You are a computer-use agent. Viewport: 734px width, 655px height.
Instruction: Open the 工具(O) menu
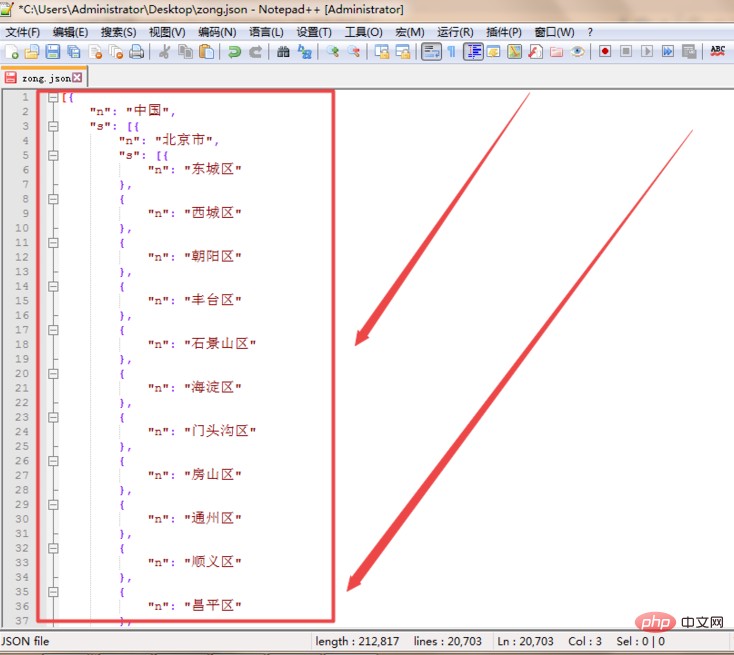coord(363,32)
